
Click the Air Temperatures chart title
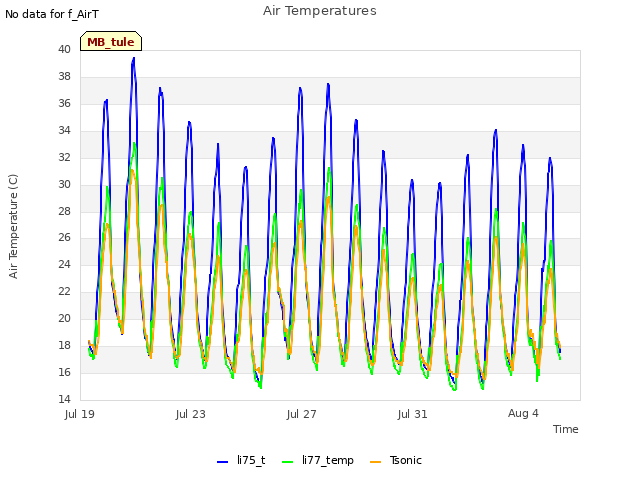(x=320, y=11)
